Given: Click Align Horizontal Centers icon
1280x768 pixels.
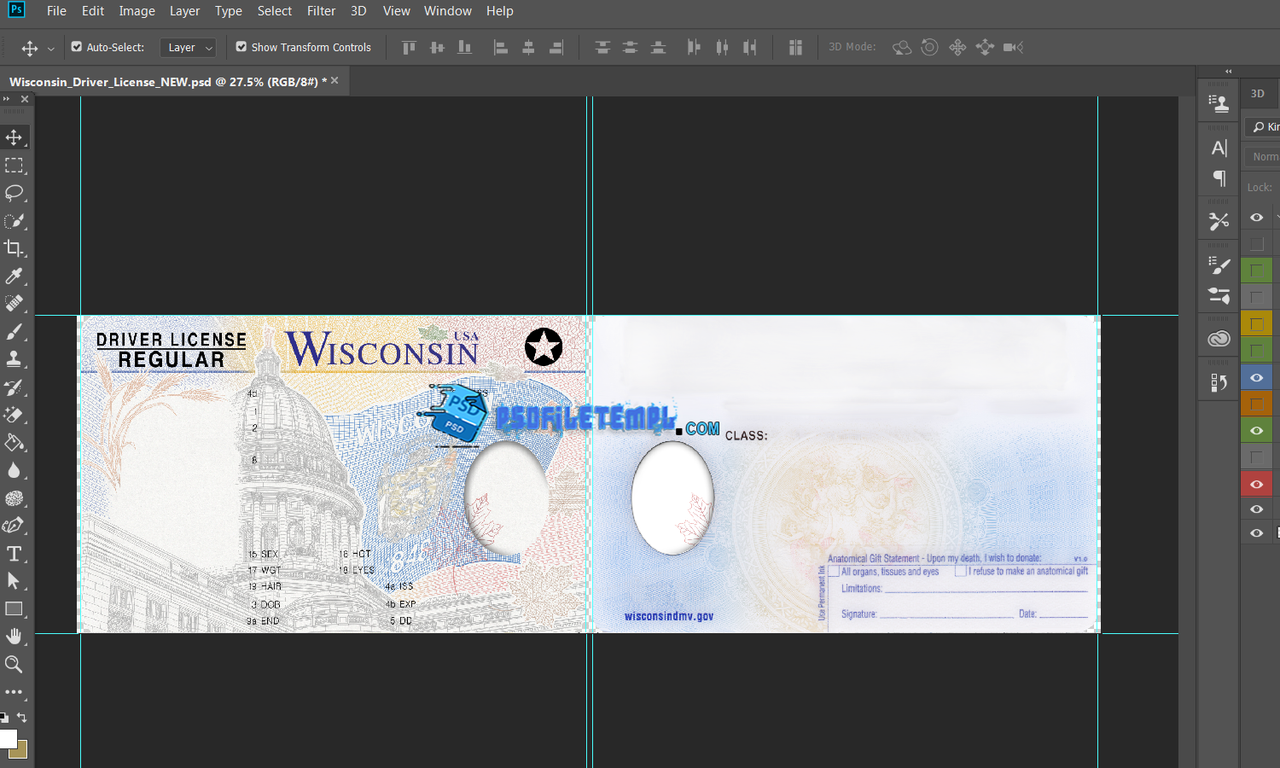Looking at the screenshot, I should [529, 47].
